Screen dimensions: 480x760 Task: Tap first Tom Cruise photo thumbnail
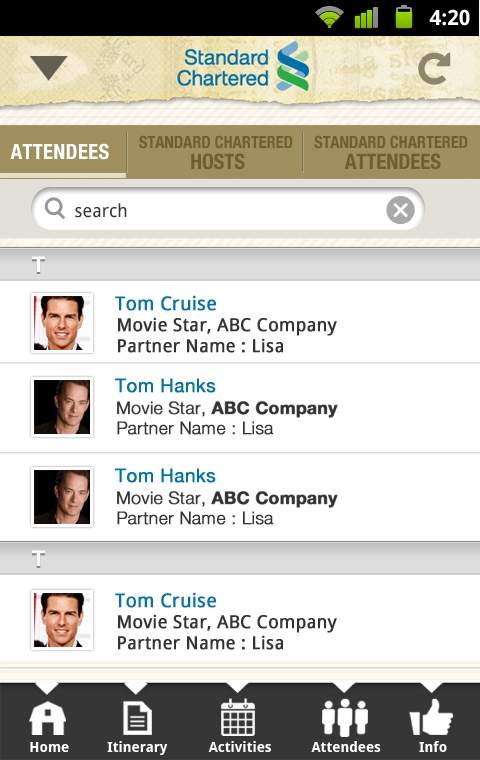pos(62,323)
